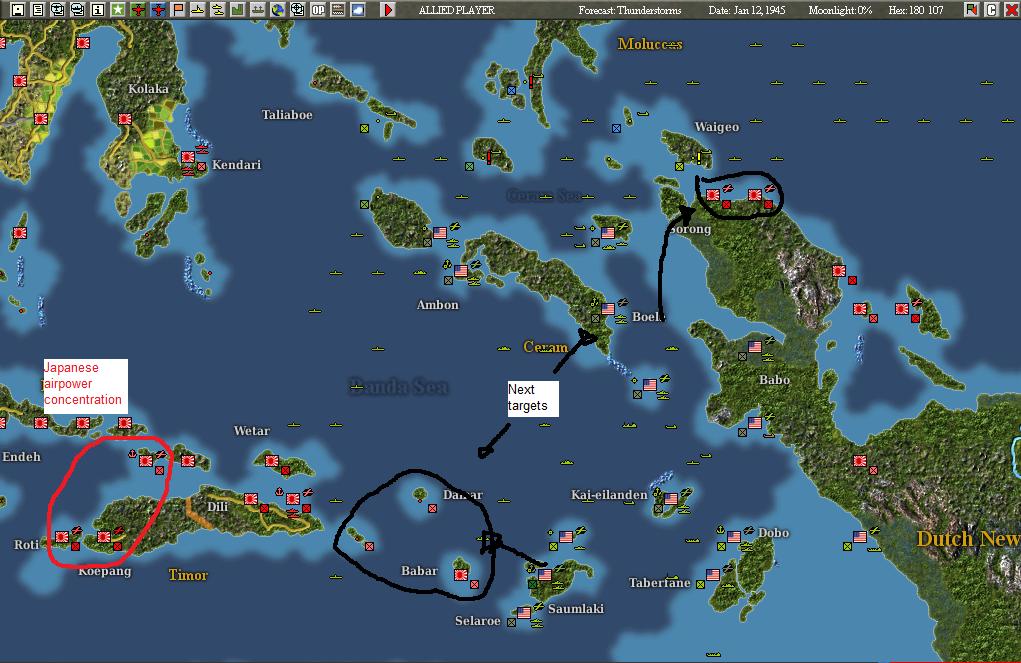Viewport: 1021px width, 663px height.
Task: Open single yellow ship list icon
Action: [x=198, y=9]
